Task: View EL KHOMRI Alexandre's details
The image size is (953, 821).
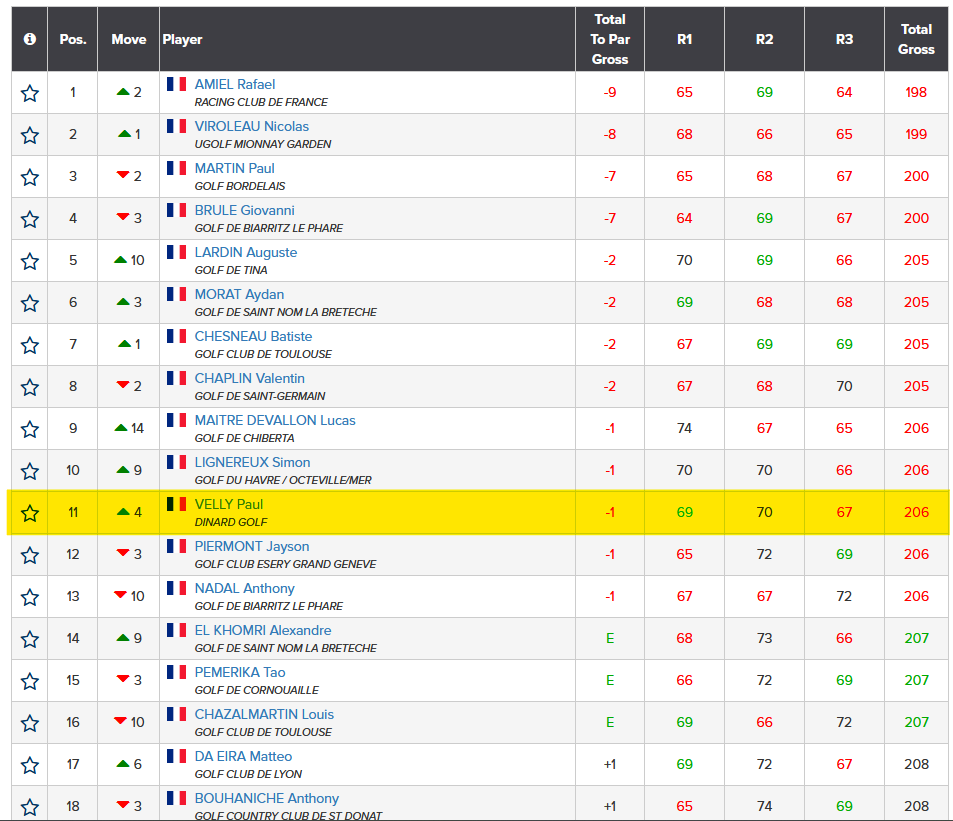Action: coord(263,631)
